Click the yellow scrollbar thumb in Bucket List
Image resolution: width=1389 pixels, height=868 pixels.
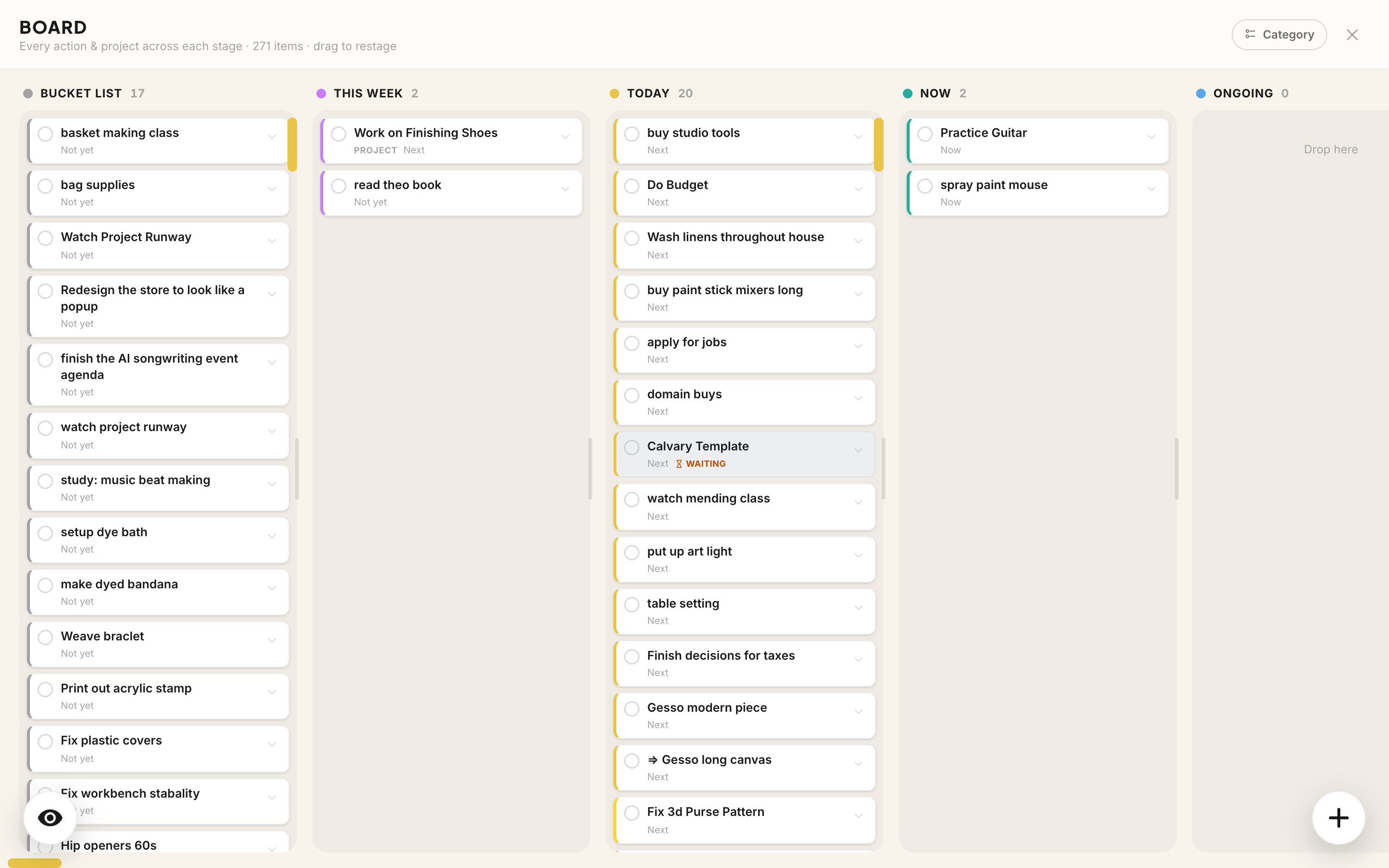pos(292,144)
